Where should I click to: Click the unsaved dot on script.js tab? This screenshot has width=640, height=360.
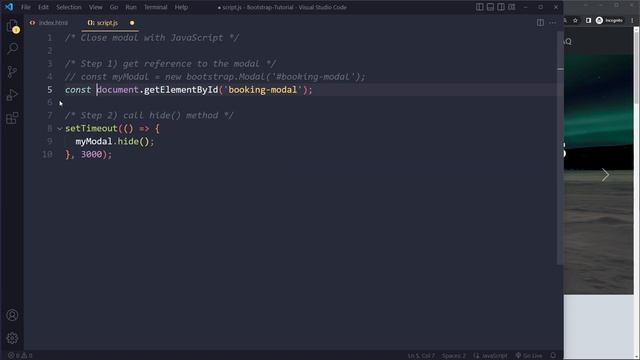[132, 23]
